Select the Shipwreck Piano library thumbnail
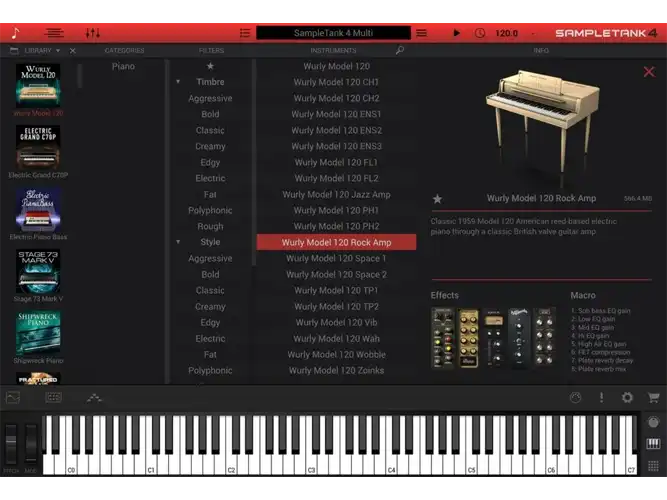This screenshot has height=500, width=667. coord(38,333)
